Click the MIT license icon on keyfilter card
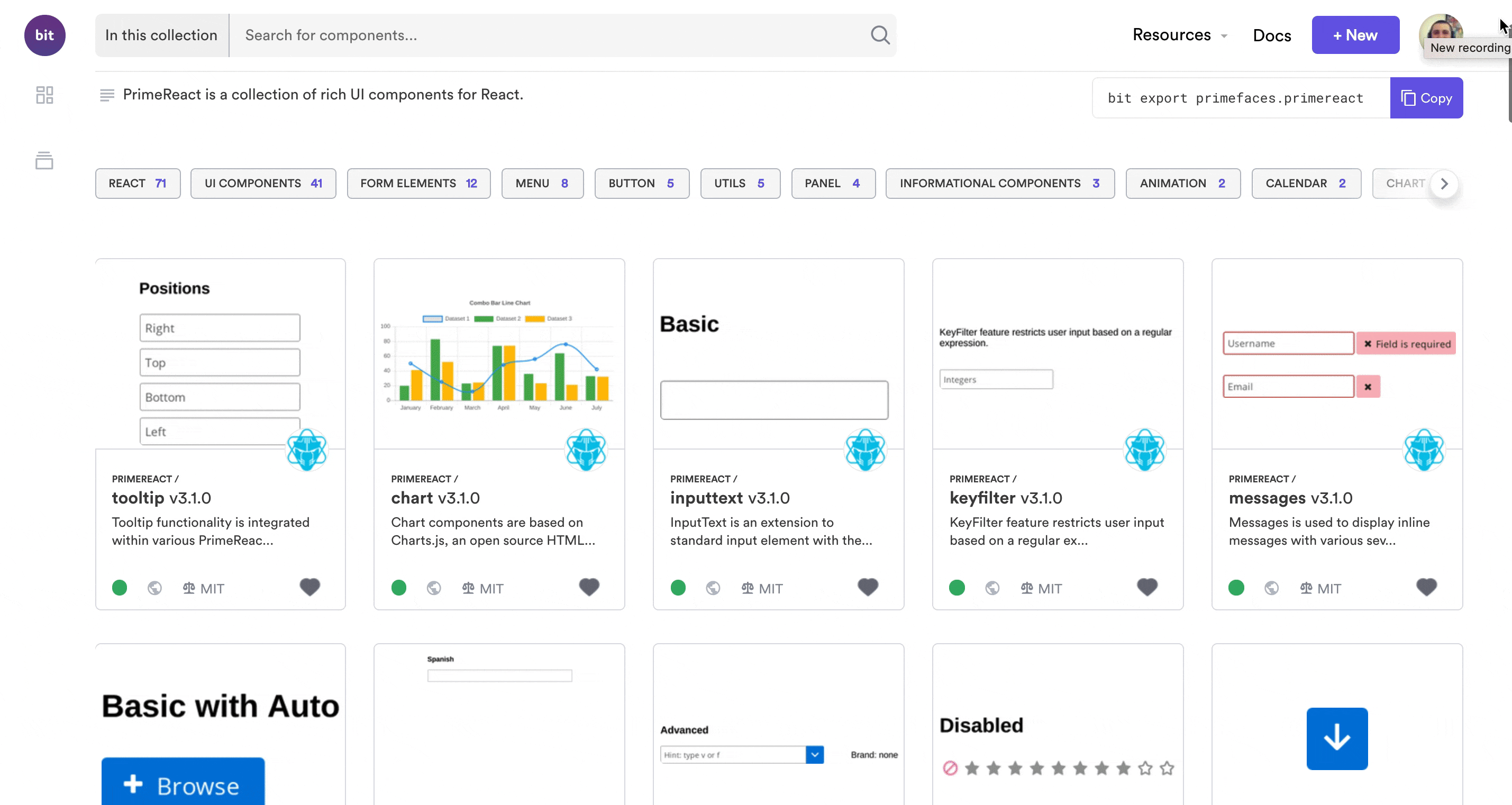Screen dimensions: 1512x805 [x=1026, y=588]
